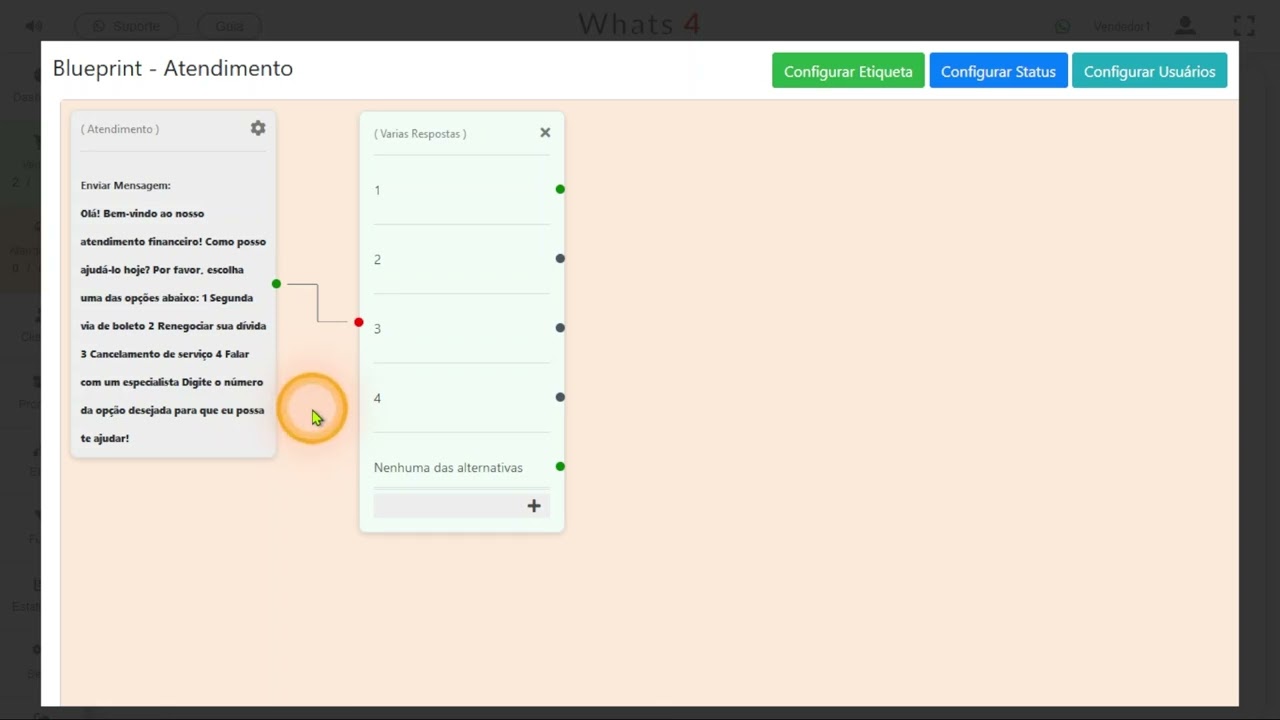1280x720 pixels.
Task: Click green output connector of Atendimento block
Action: tap(276, 284)
